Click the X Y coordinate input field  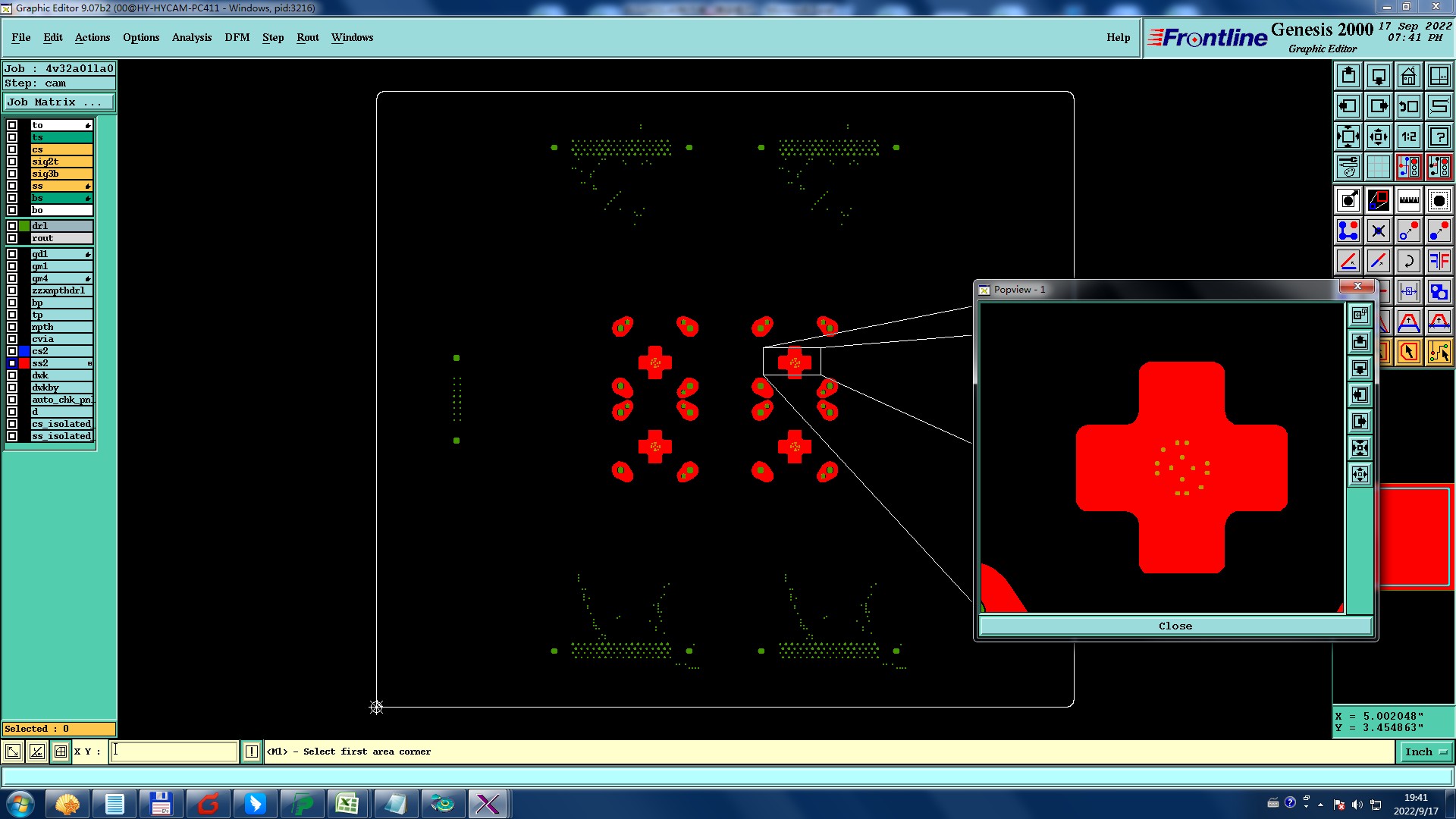point(174,752)
